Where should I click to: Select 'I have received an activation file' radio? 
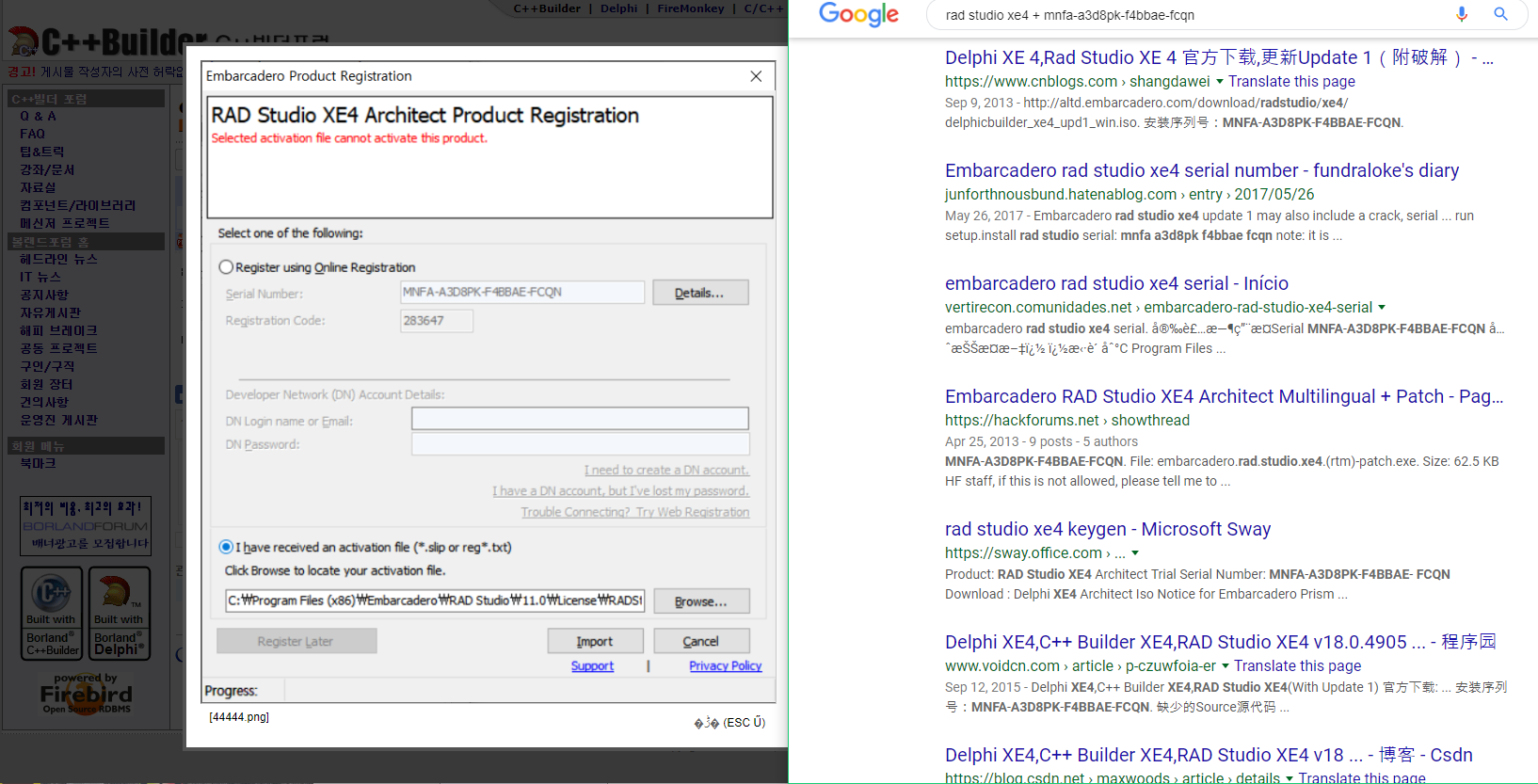(226, 547)
